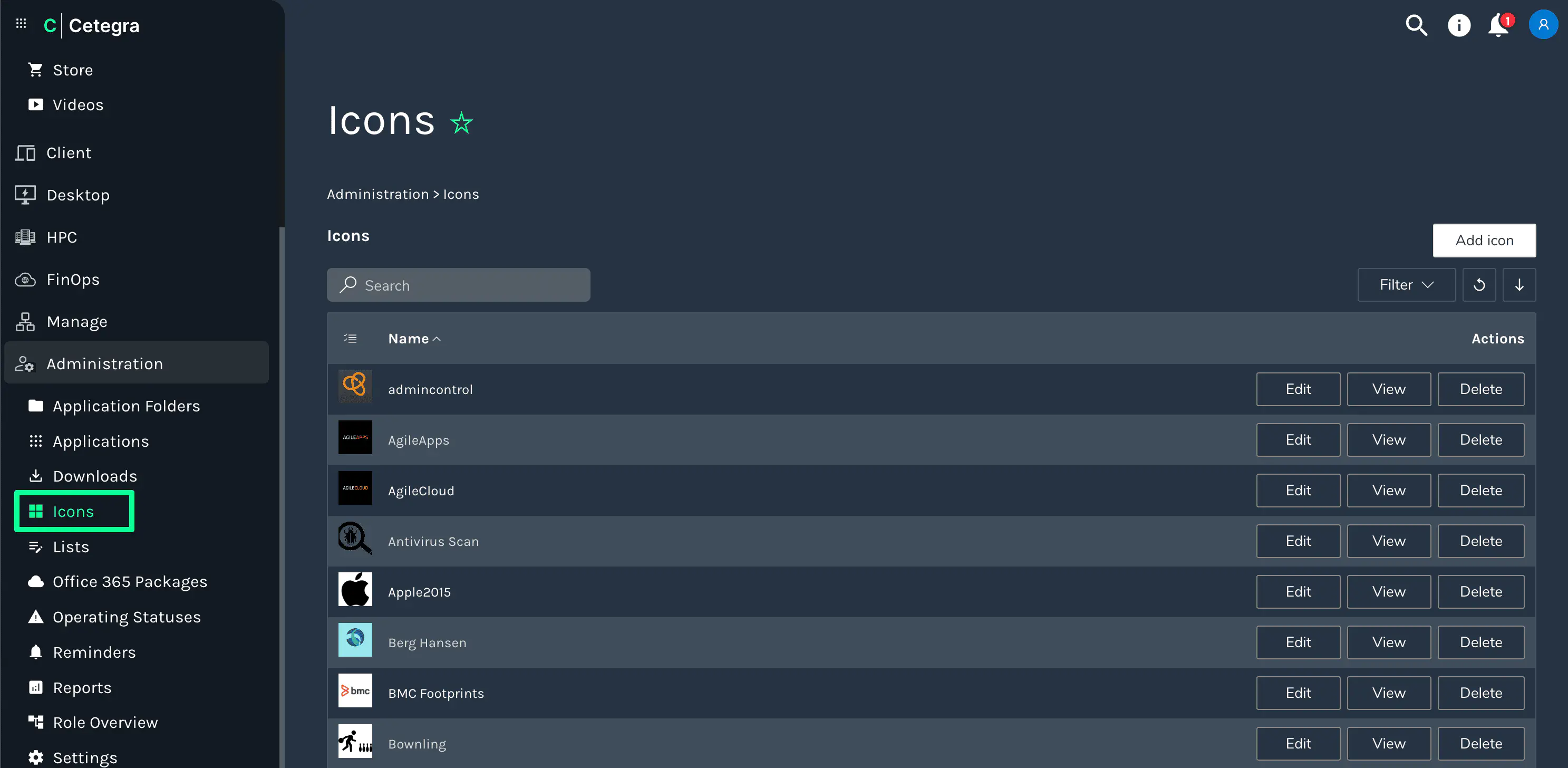This screenshot has height=768, width=1568.
Task: Toggle row selection list icon in header
Action: [350, 338]
